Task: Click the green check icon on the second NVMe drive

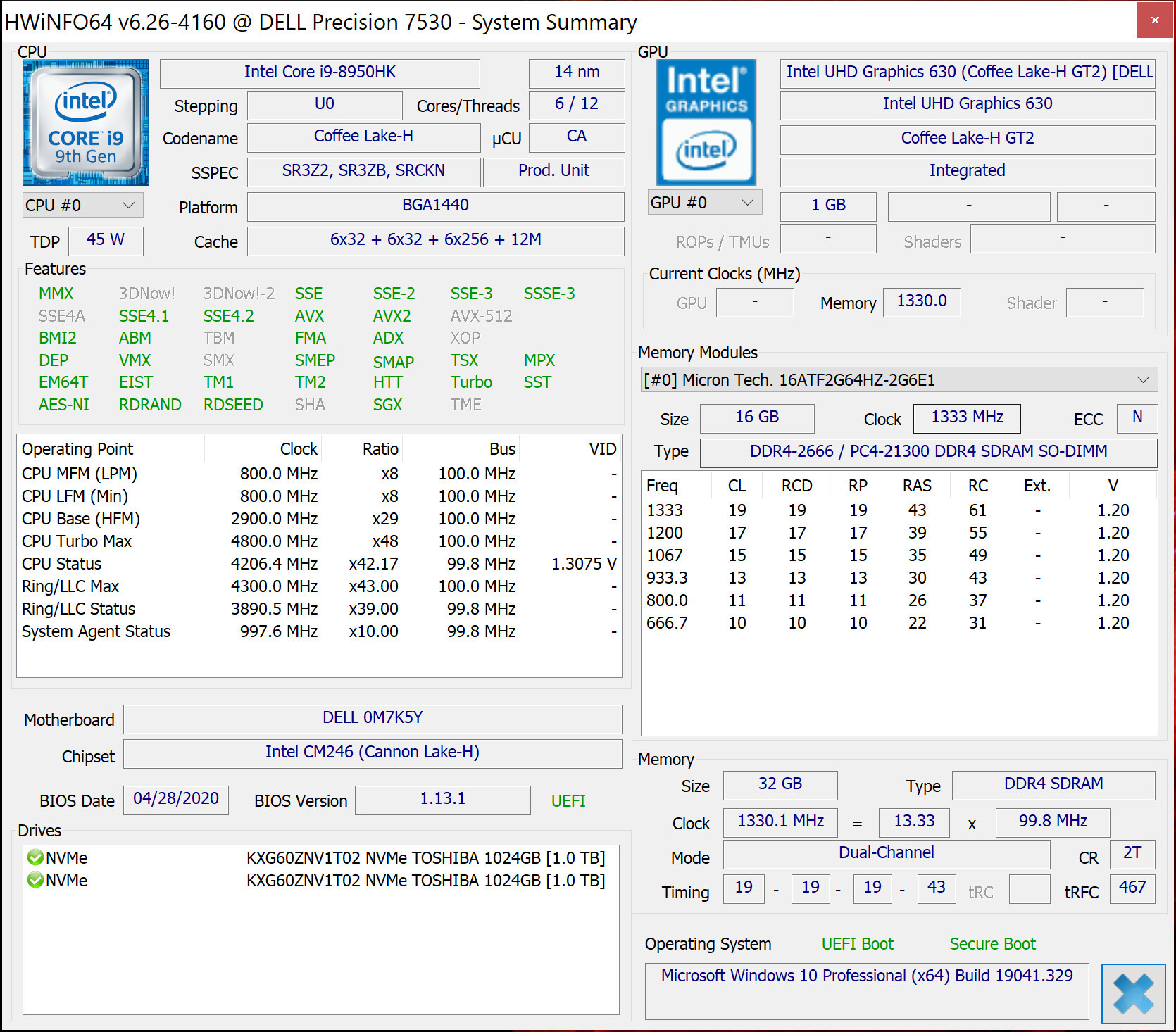Action: click(35, 880)
